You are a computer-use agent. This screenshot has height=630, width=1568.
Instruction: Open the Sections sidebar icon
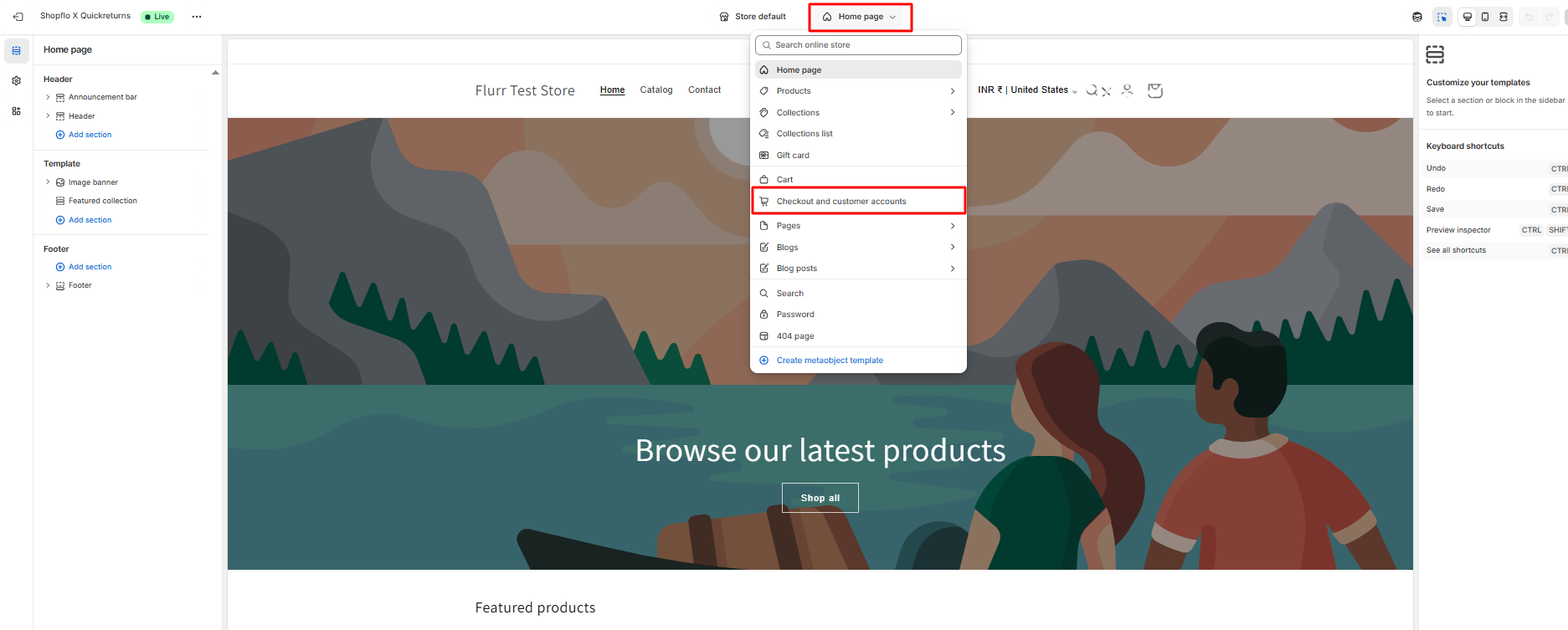(x=16, y=51)
